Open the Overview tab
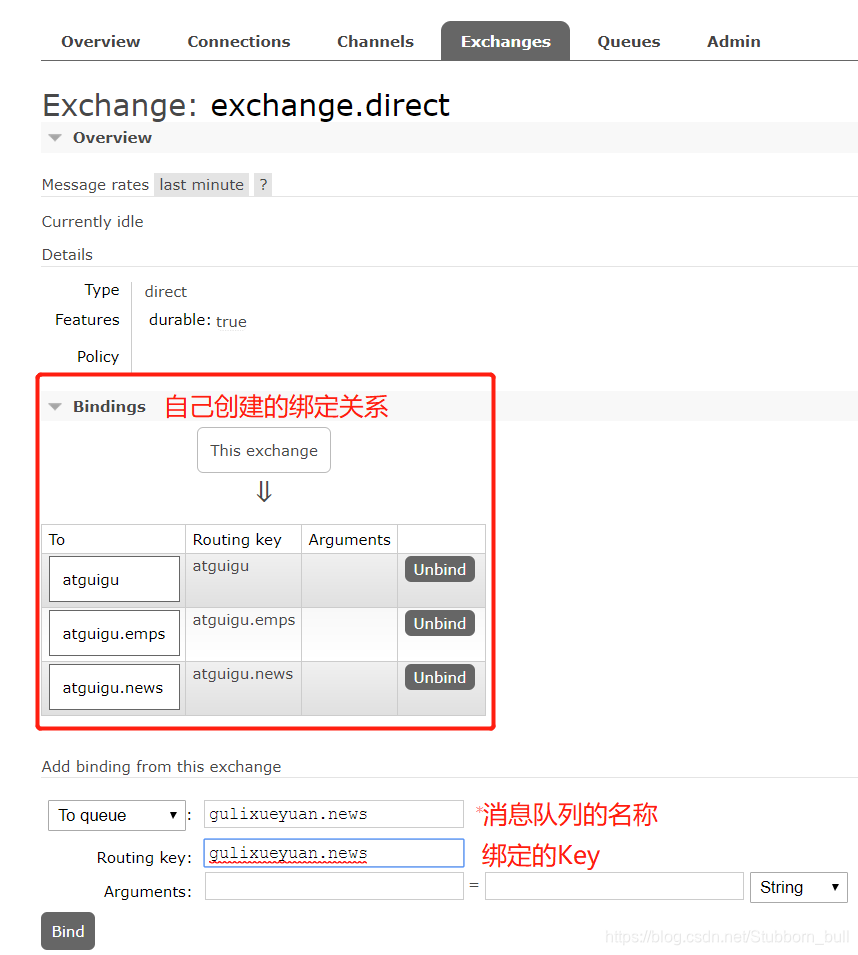The height and width of the screenshot is (955, 858). [100, 41]
